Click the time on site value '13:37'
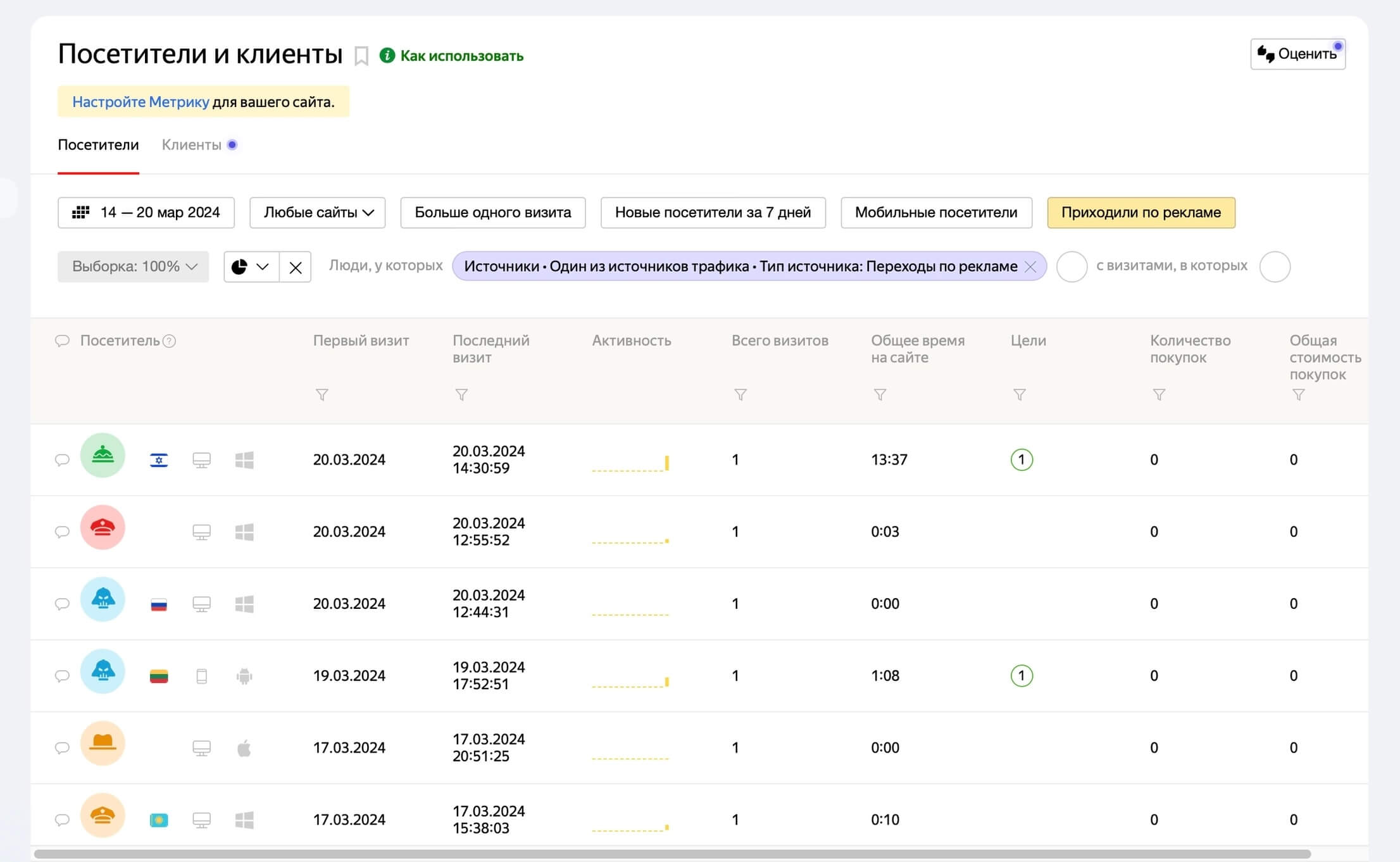Image resolution: width=1400 pixels, height=862 pixels. [889, 460]
